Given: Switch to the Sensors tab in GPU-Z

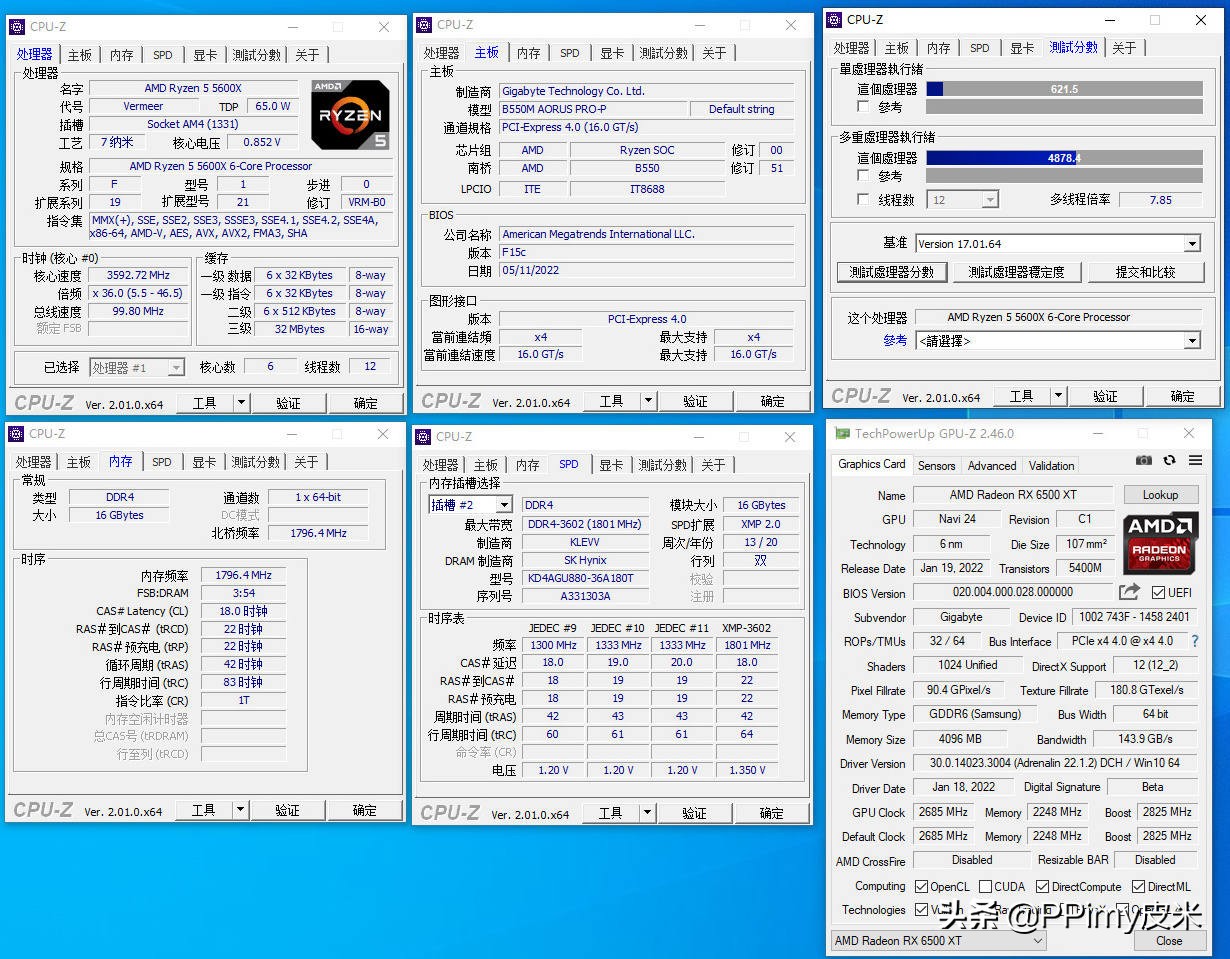Looking at the screenshot, I should point(936,464).
